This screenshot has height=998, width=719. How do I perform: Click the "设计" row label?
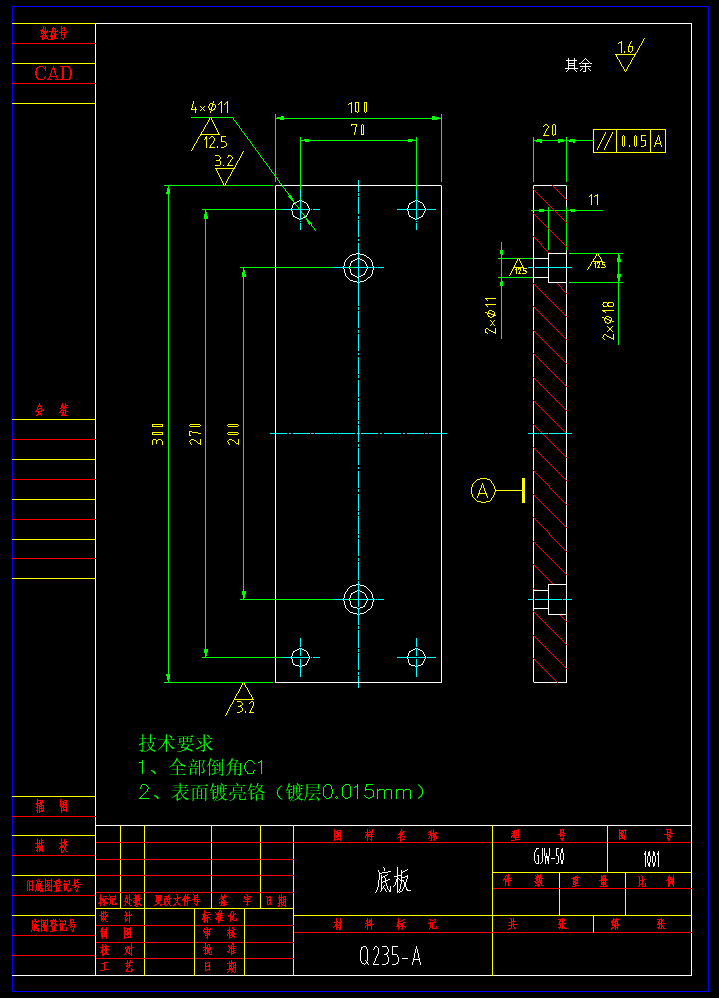click(116, 917)
